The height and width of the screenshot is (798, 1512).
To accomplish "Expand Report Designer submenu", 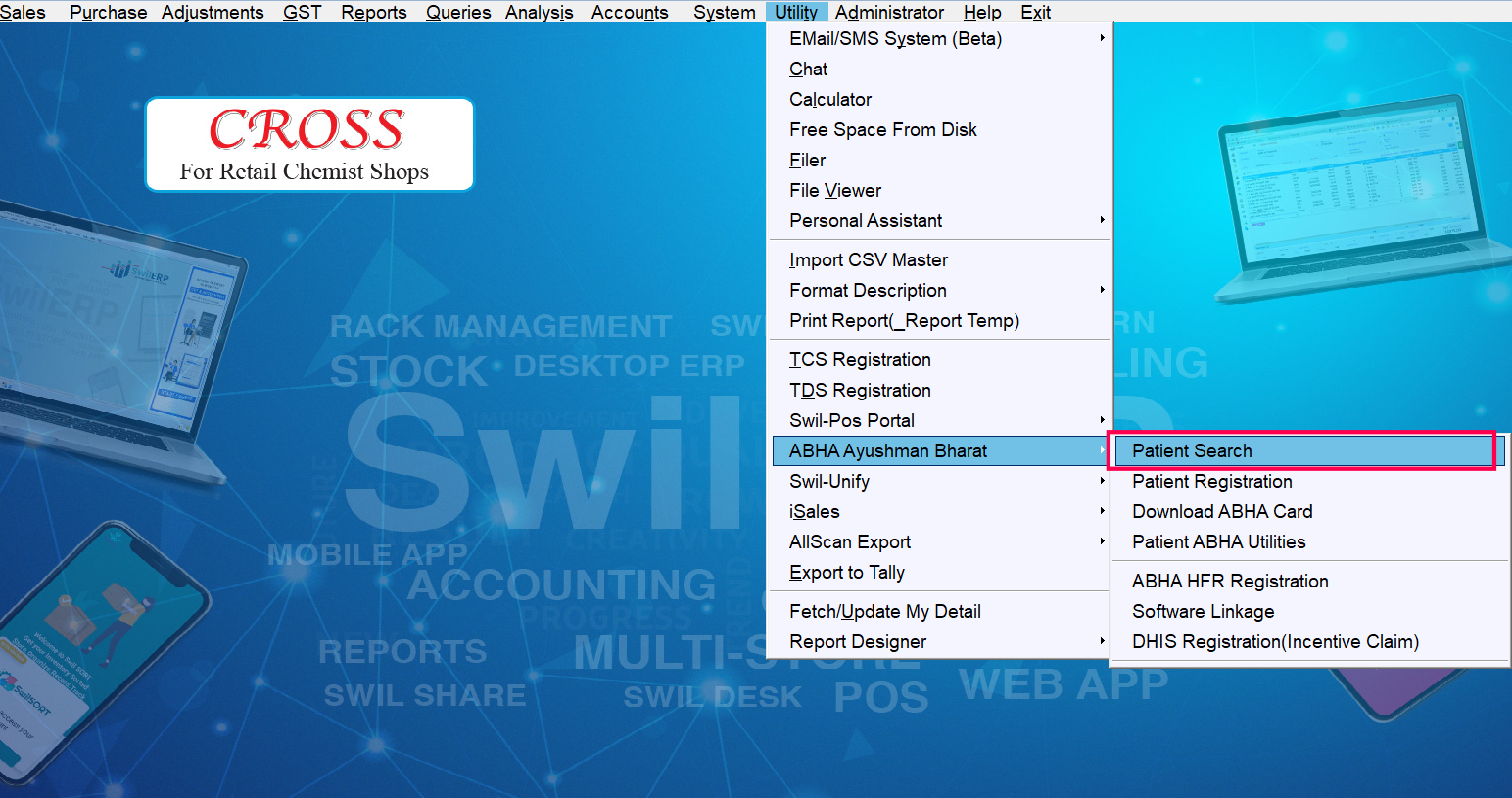I will pos(940,641).
